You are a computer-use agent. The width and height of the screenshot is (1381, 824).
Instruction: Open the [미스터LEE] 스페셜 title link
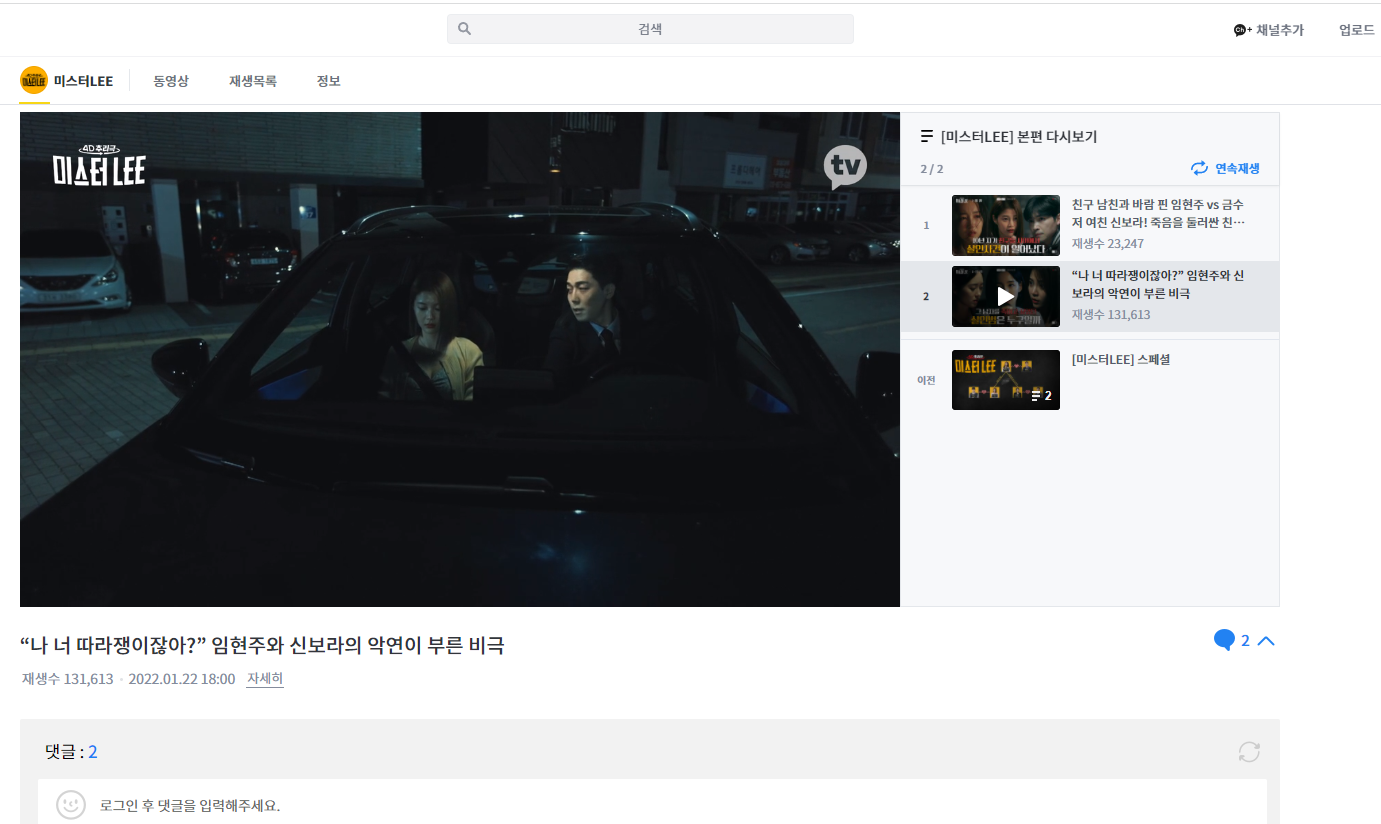coord(1121,359)
